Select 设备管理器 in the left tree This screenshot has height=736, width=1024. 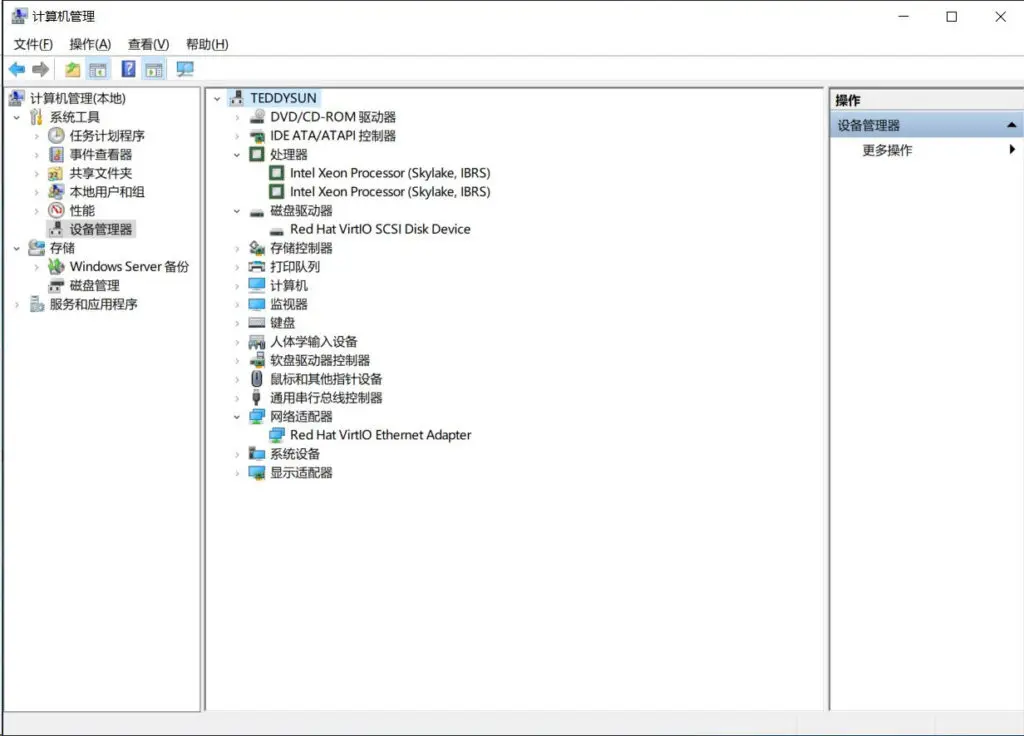tap(101, 229)
